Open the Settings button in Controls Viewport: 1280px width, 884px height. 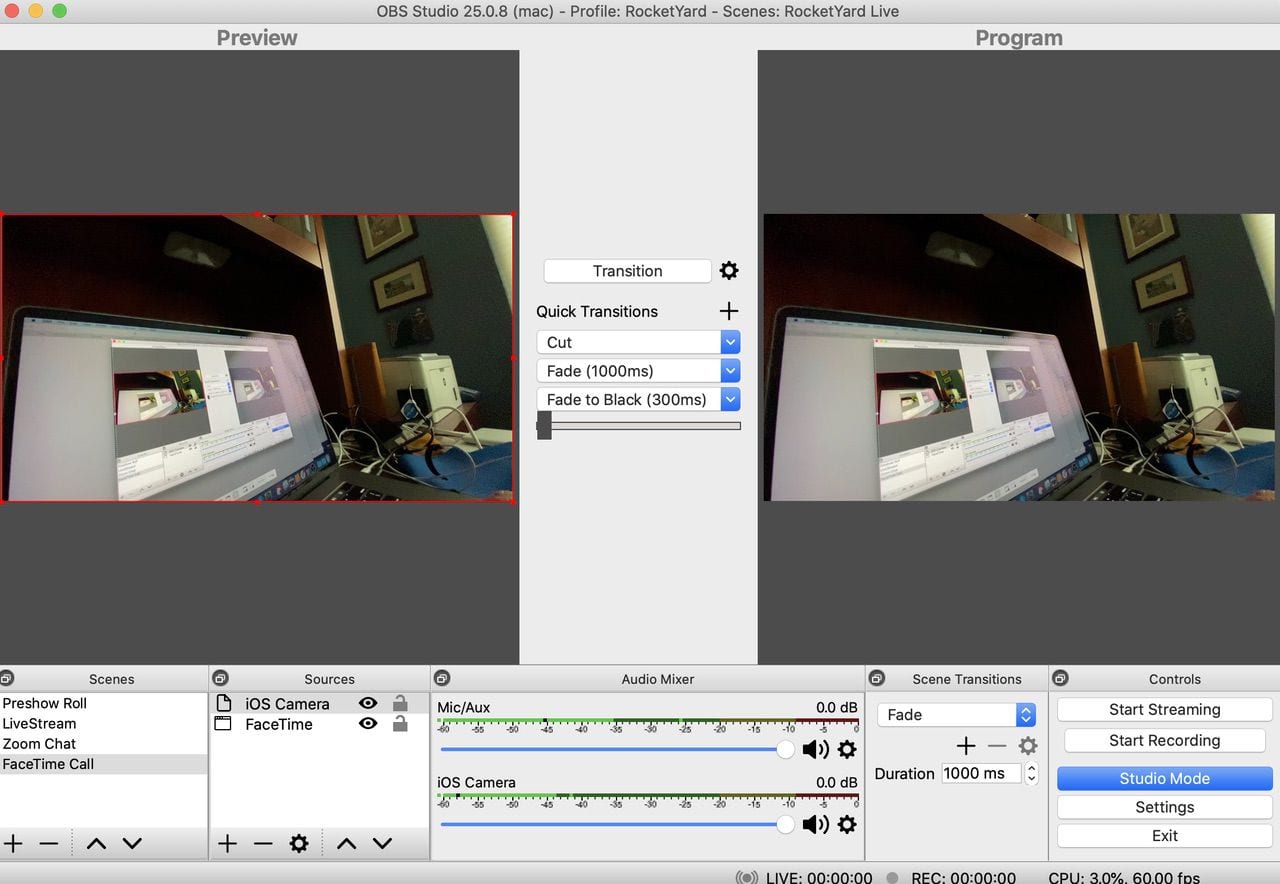[x=1164, y=807]
